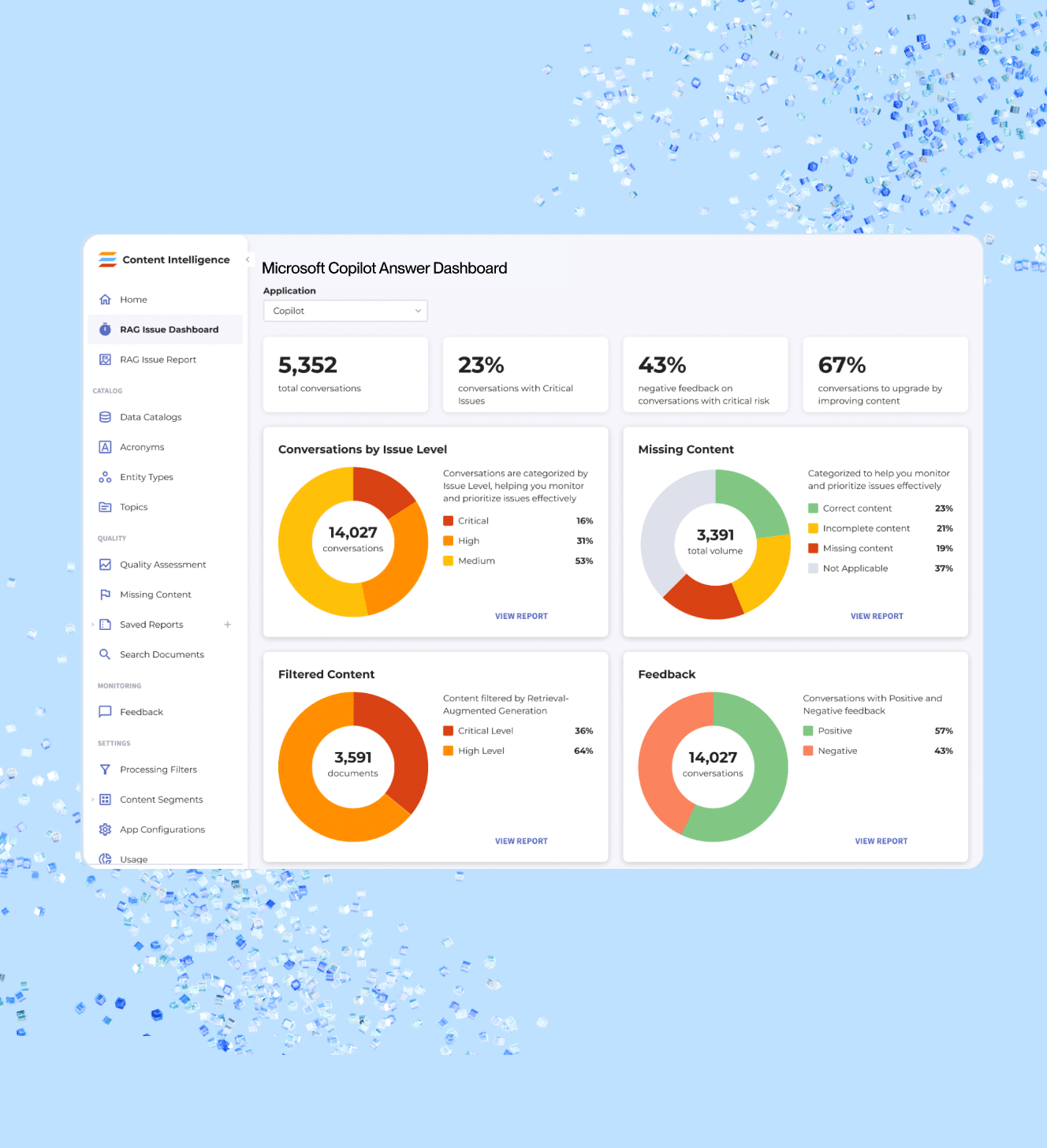Click the Negative feedback coral swatch
This screenshot has width=1047, height=1148.
tap(808, 751)
